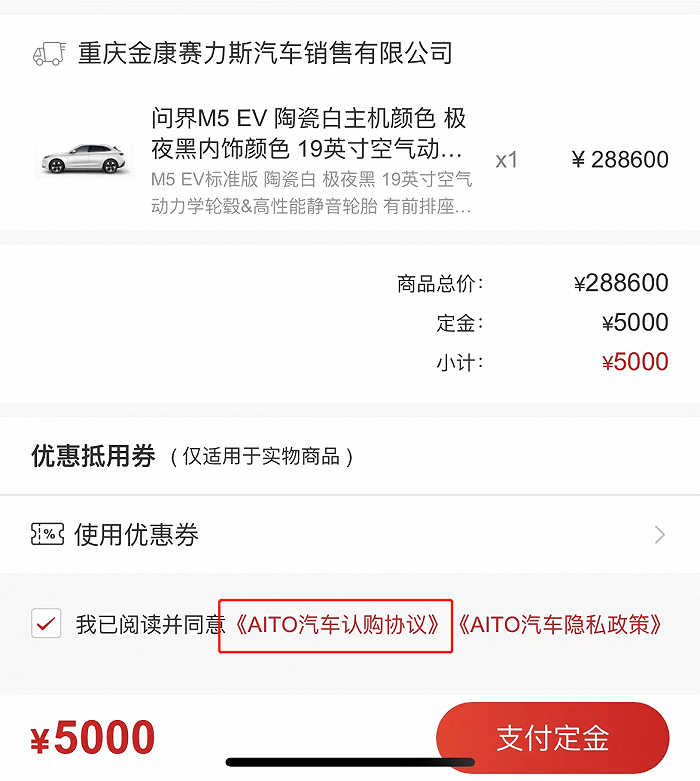This screenshot has height=781, width=700.
Task: Select the 使用优惠券 row label
Action: pos(136,535)
